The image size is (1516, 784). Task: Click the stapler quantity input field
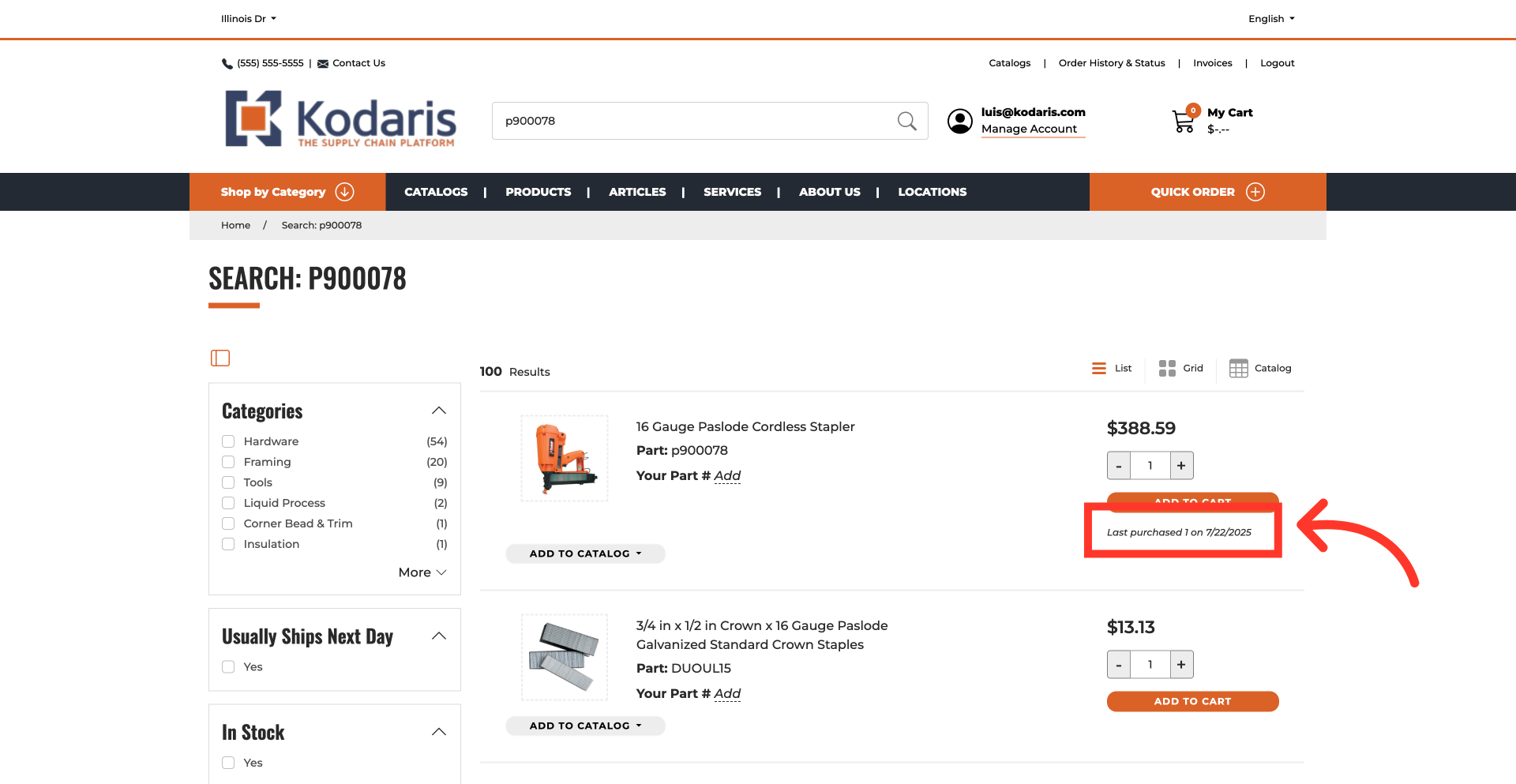[1150, 466]
